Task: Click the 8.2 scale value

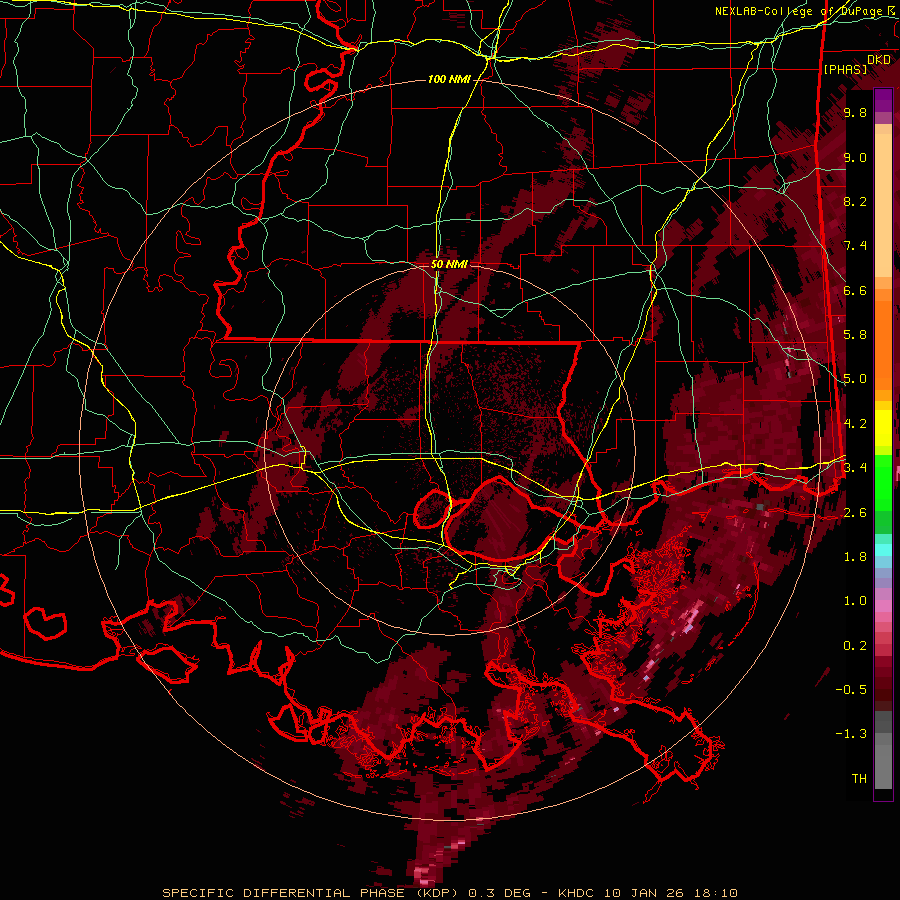Action: (855, 201)
